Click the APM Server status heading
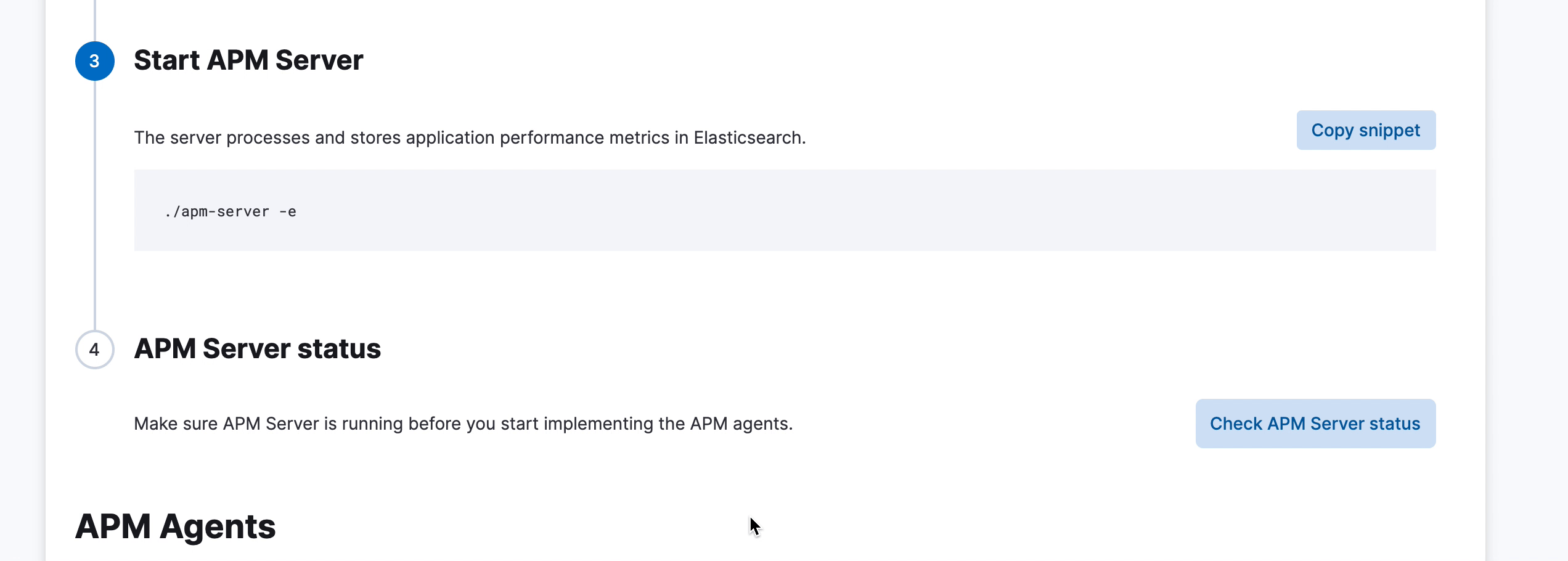Screen dimensions: 1568x561 point(258,349)
